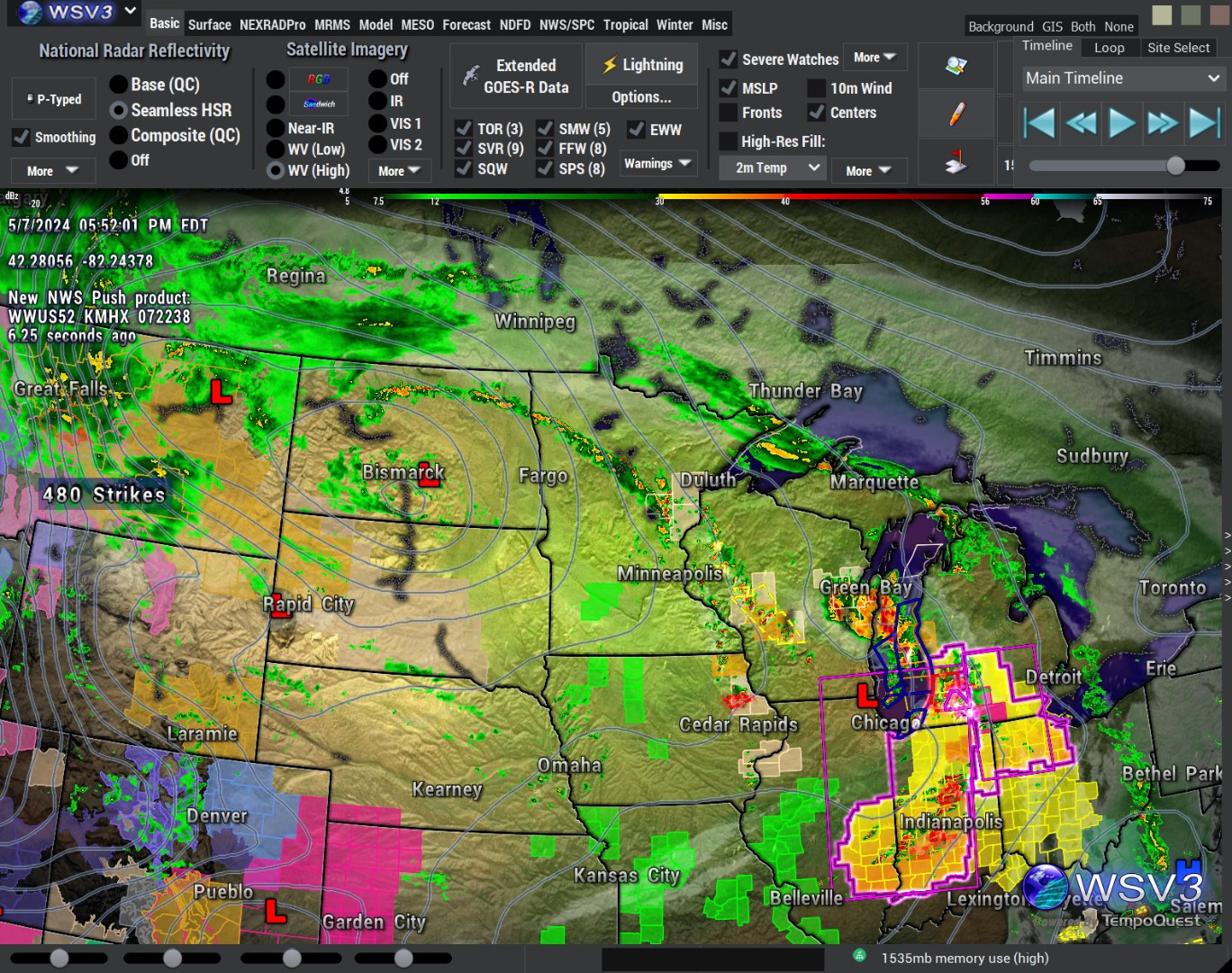Click the red flag map marker icon
Image resolution: width=1232 pixels, height=973 pixels.
(956, 162)
